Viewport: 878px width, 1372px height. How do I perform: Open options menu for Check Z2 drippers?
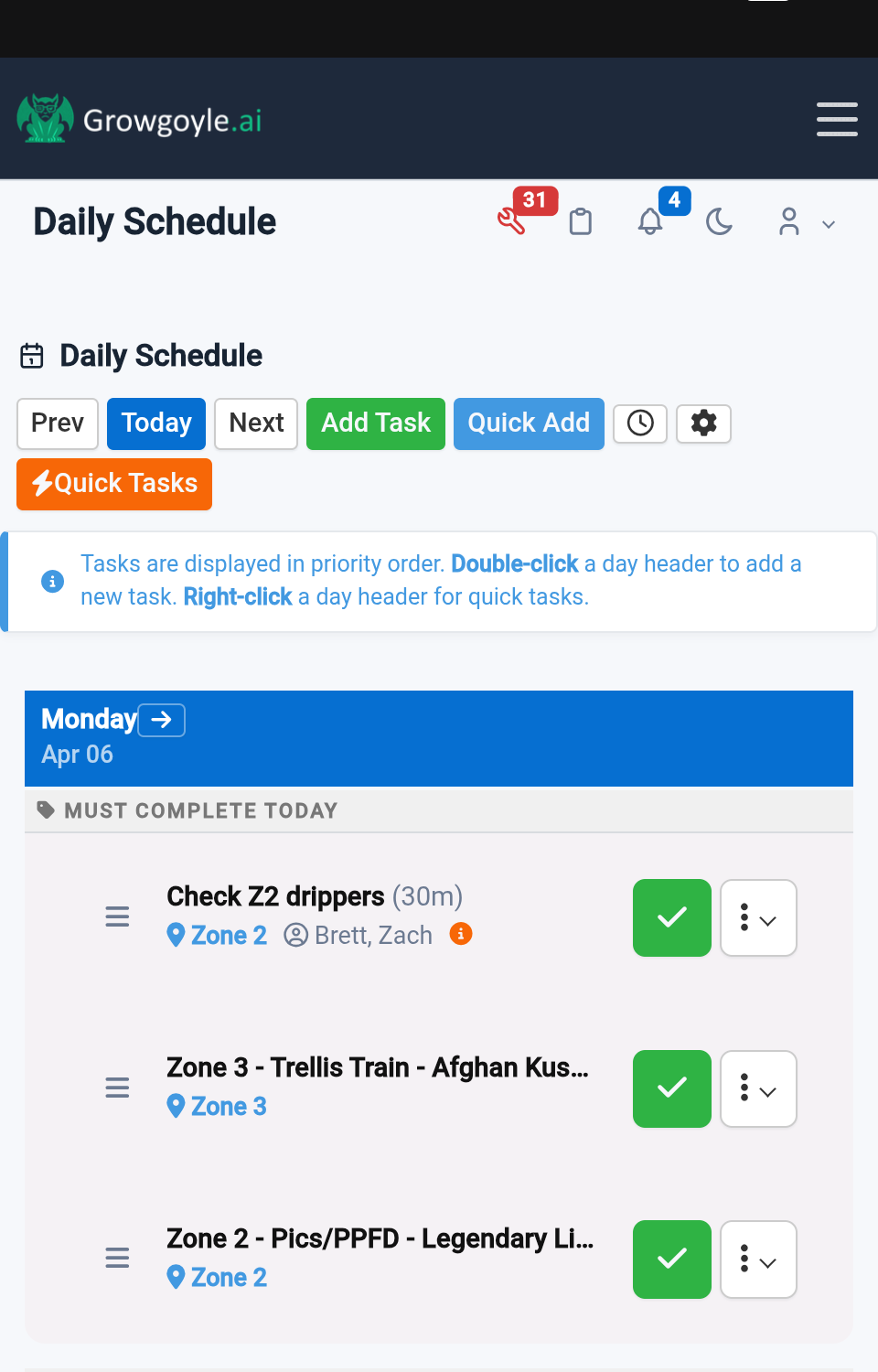tap(758, 917)
